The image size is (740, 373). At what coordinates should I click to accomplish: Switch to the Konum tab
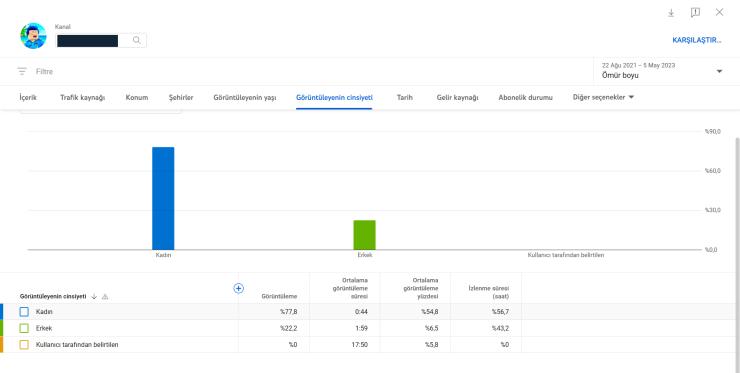point(137,97)
